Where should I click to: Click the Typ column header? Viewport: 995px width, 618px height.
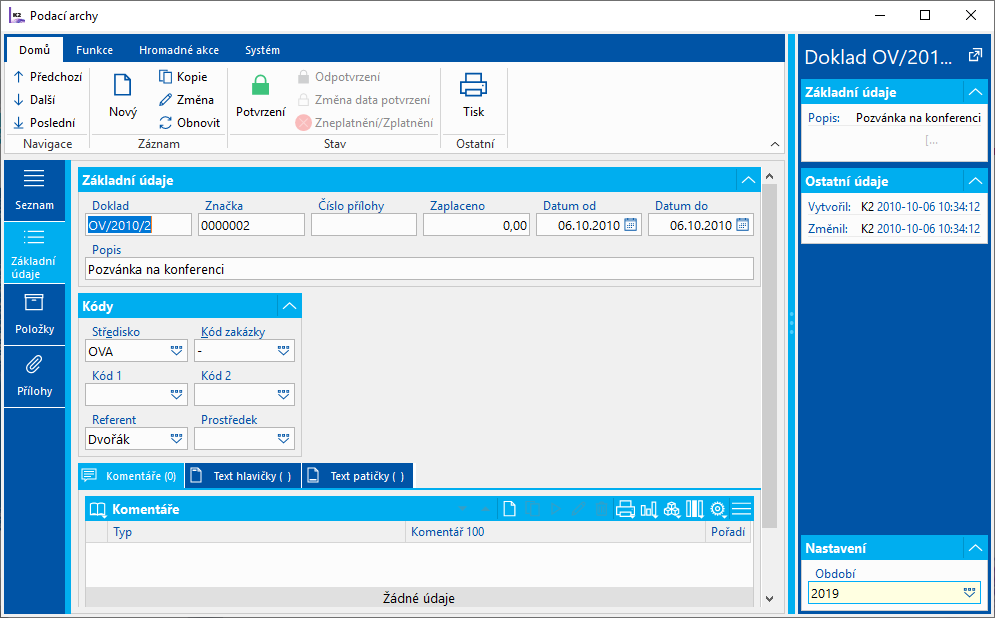256,532
